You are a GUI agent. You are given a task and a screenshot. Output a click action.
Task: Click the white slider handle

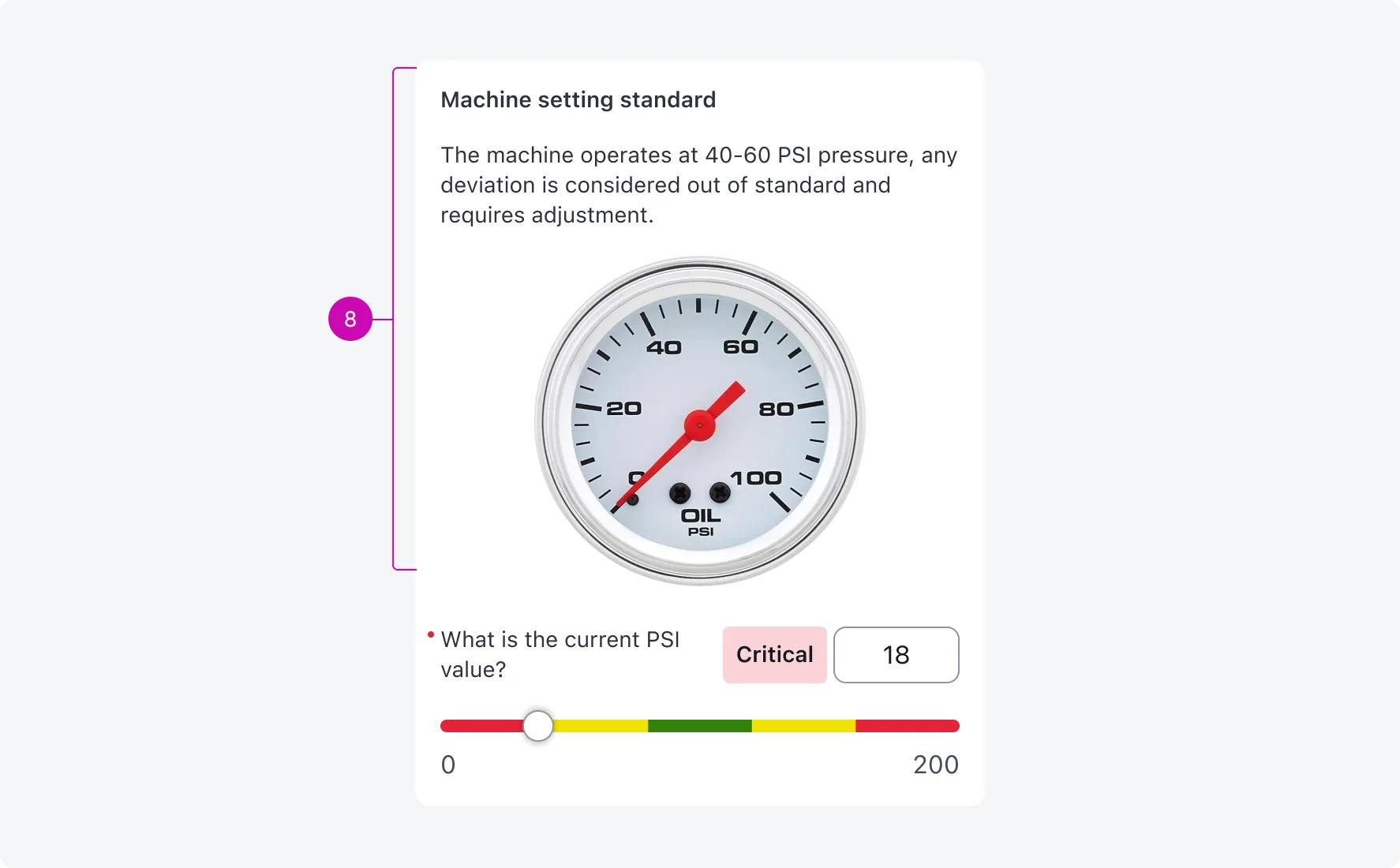(538, 726)
